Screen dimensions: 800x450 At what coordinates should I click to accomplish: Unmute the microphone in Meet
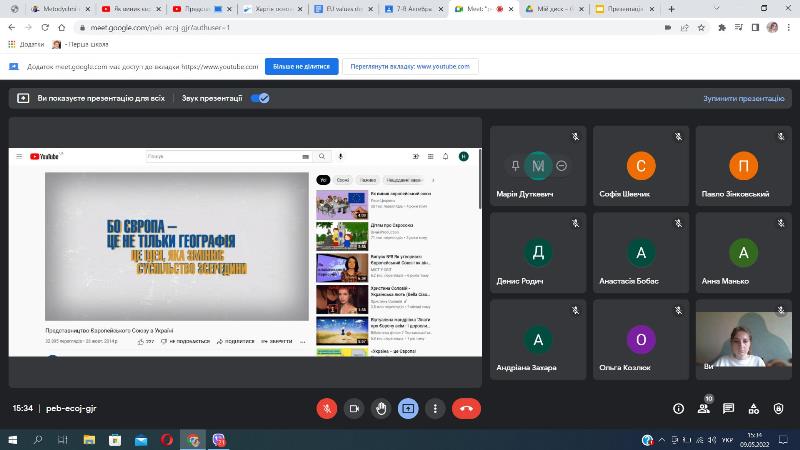[x=326, y=408]
